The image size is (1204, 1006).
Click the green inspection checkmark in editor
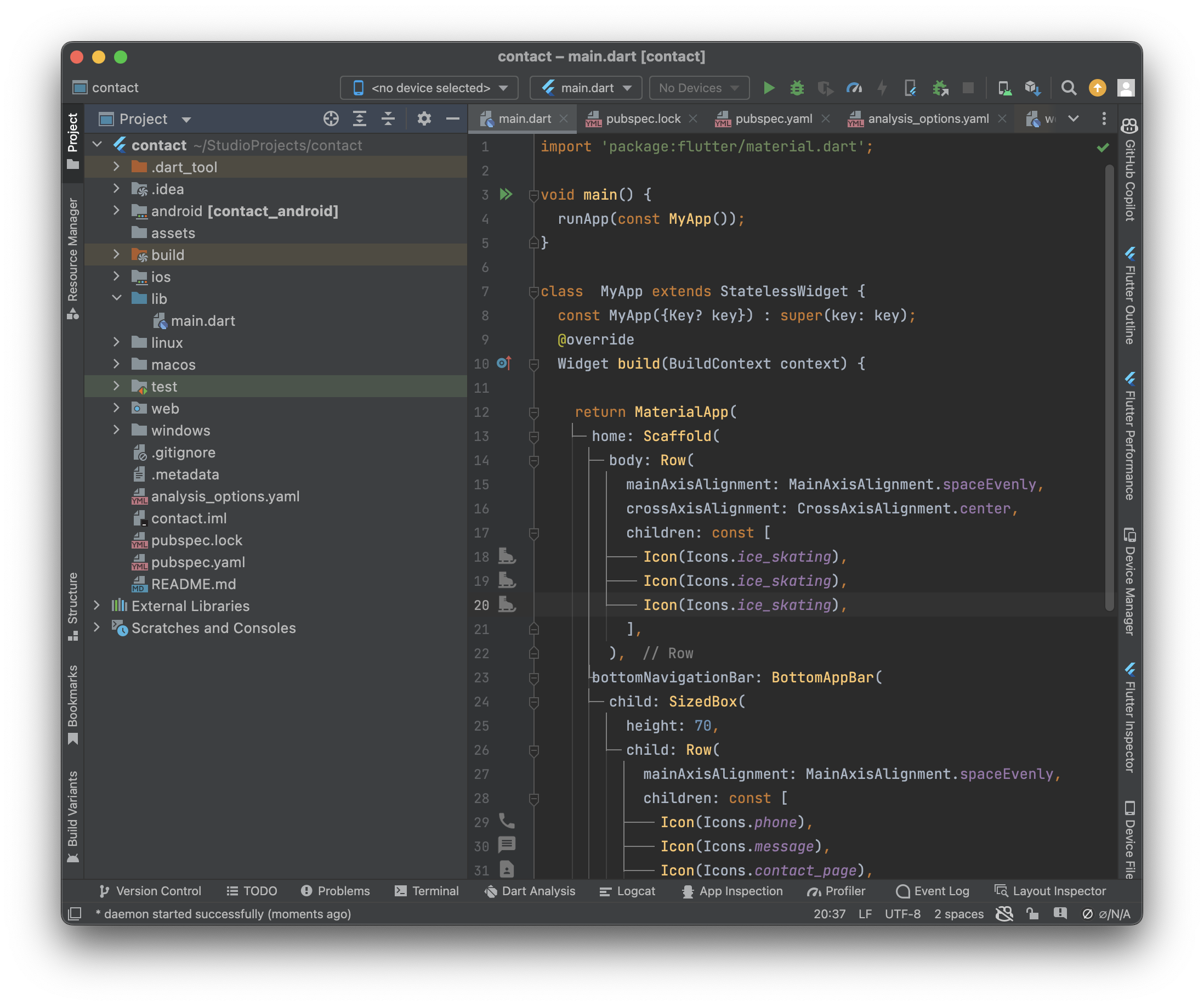pyautogui.click(x=1103, y=148)
